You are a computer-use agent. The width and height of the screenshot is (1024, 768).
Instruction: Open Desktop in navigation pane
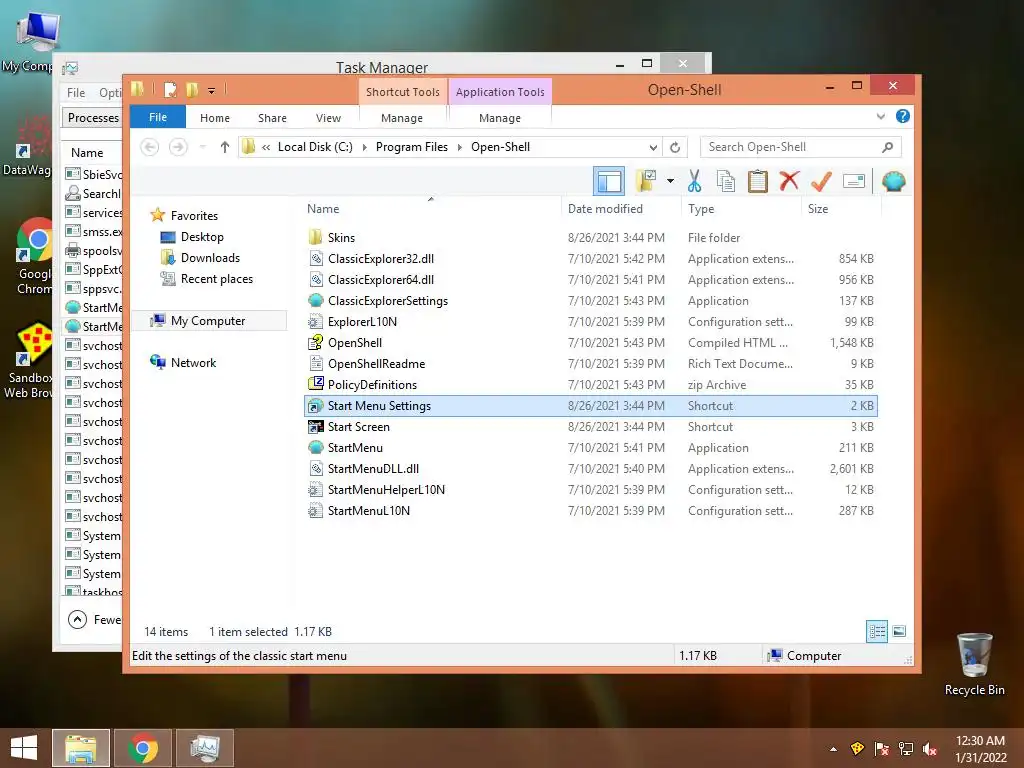202,237
